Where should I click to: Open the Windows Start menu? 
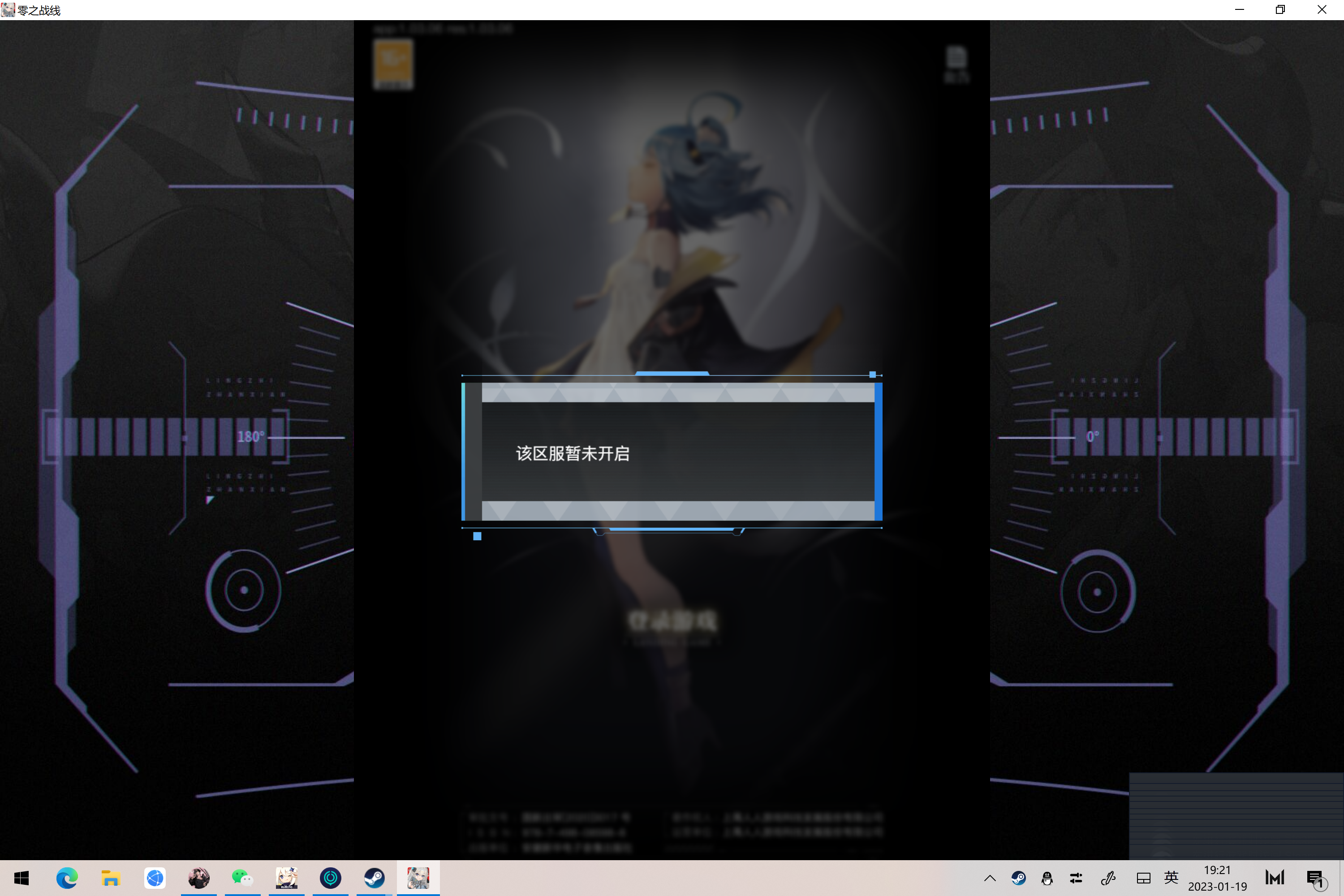click(21, 878)
